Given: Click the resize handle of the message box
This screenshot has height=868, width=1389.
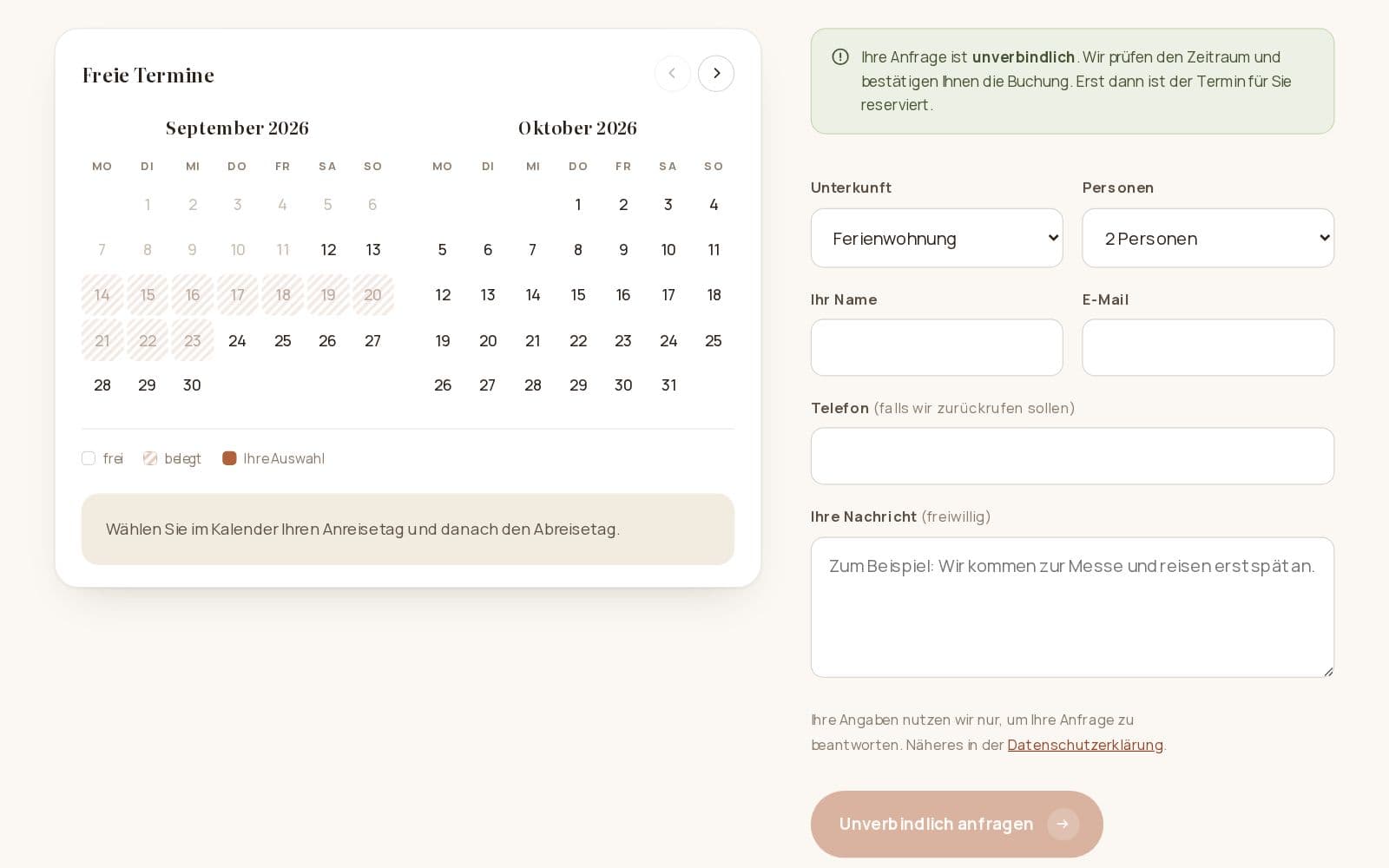Looking at the screenshot, I should 1328,672.
